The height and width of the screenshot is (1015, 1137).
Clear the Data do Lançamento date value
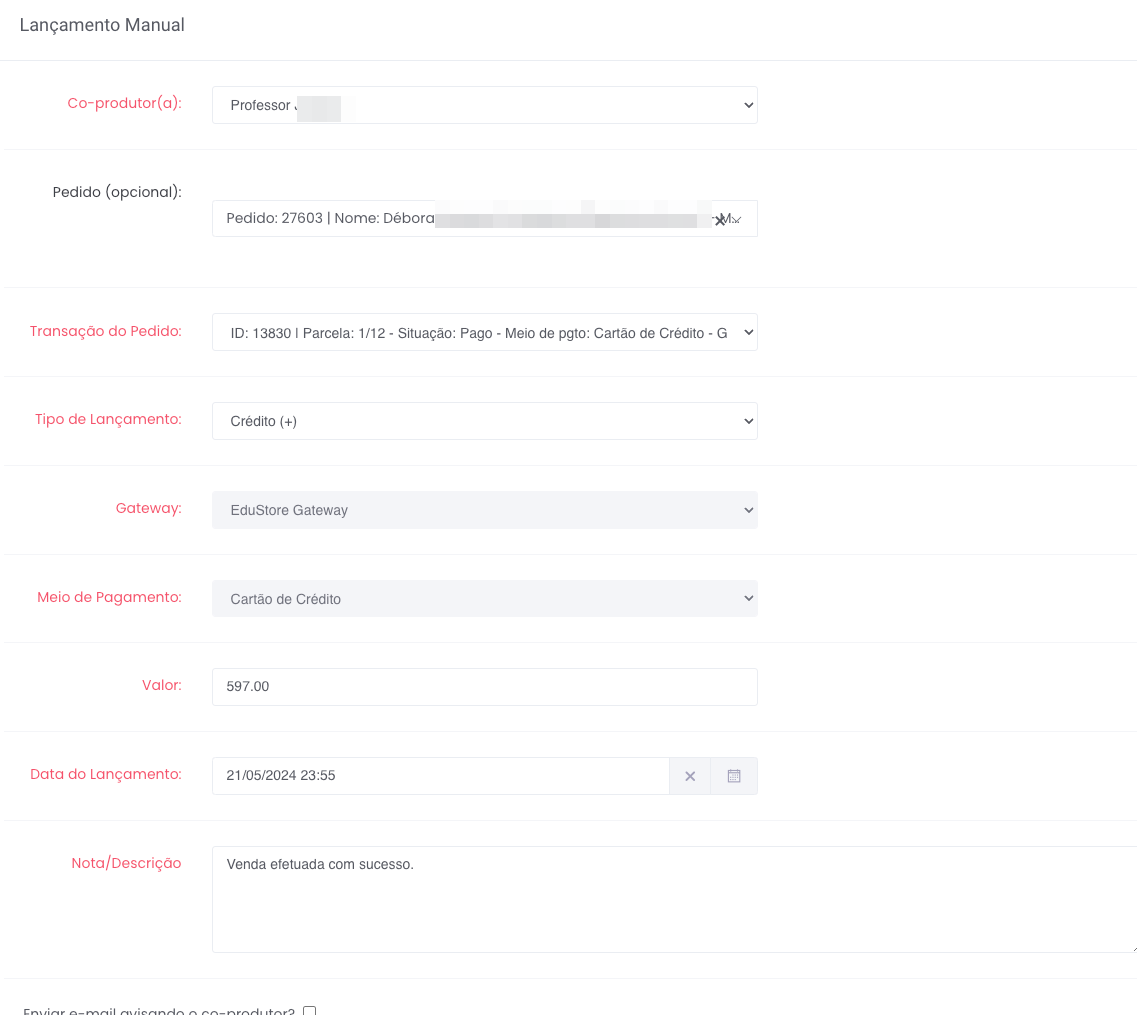coord(689,776)
